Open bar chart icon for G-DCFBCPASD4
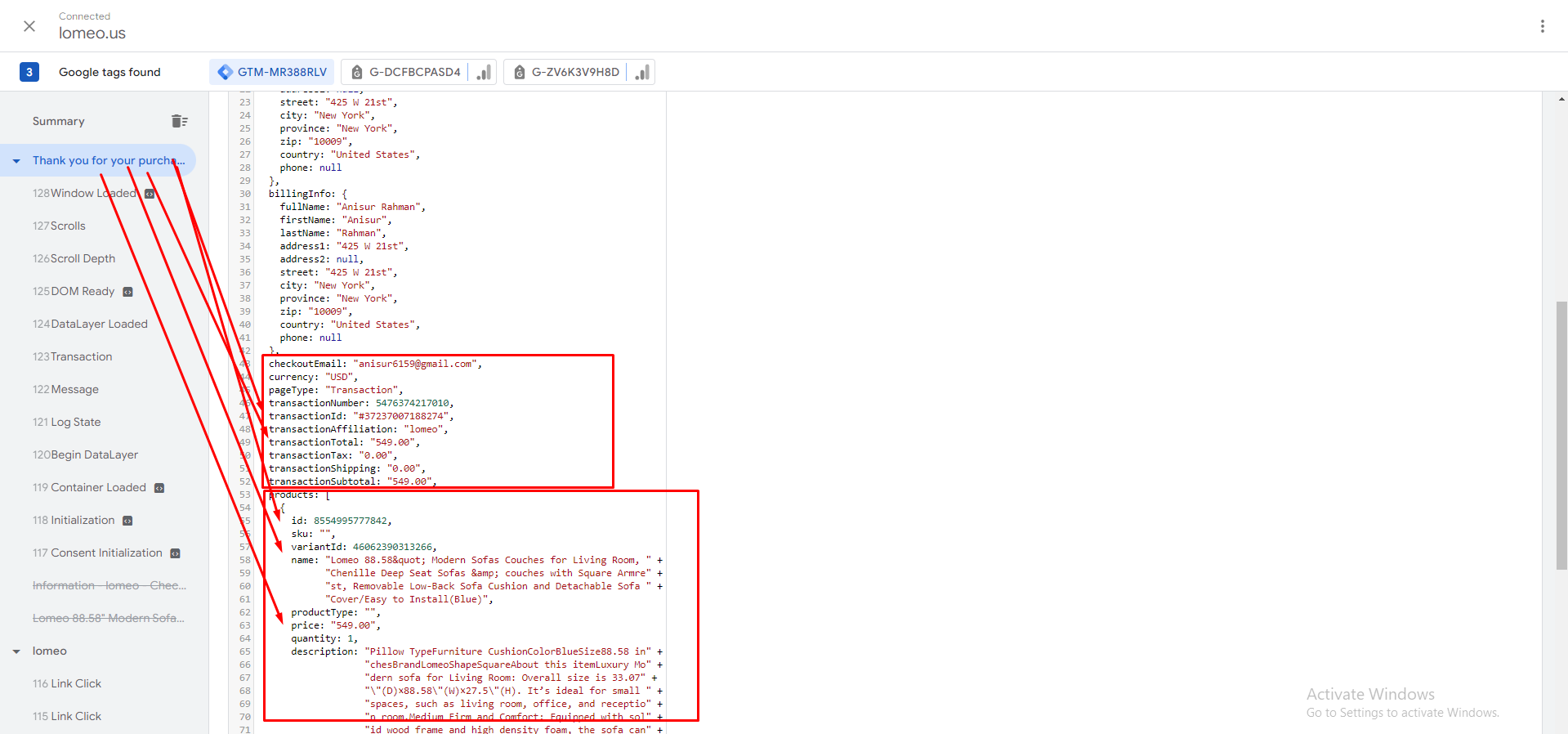1568x734 pixels. 484,72
